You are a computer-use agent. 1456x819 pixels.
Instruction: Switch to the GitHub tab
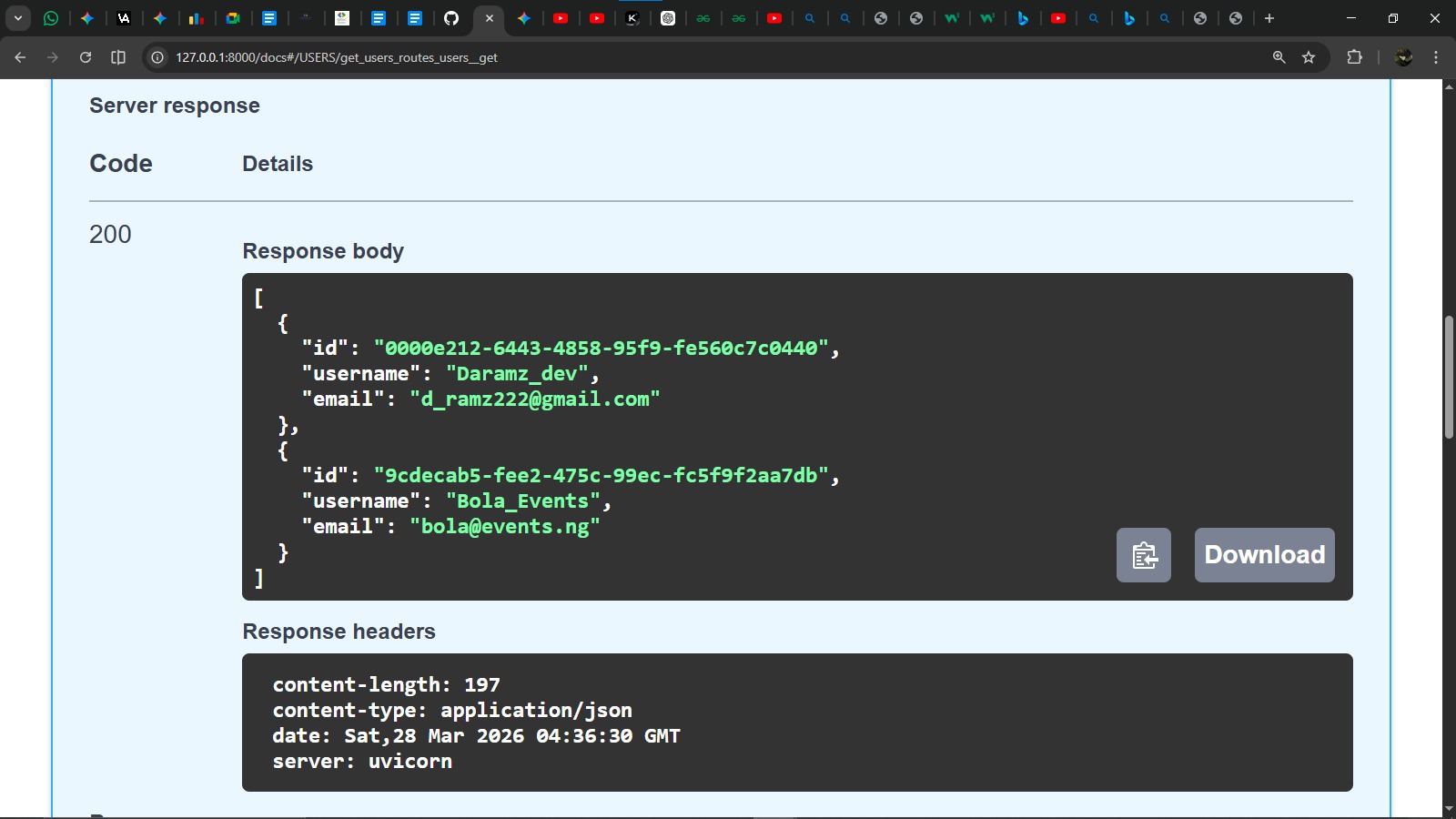click(451, 18)
